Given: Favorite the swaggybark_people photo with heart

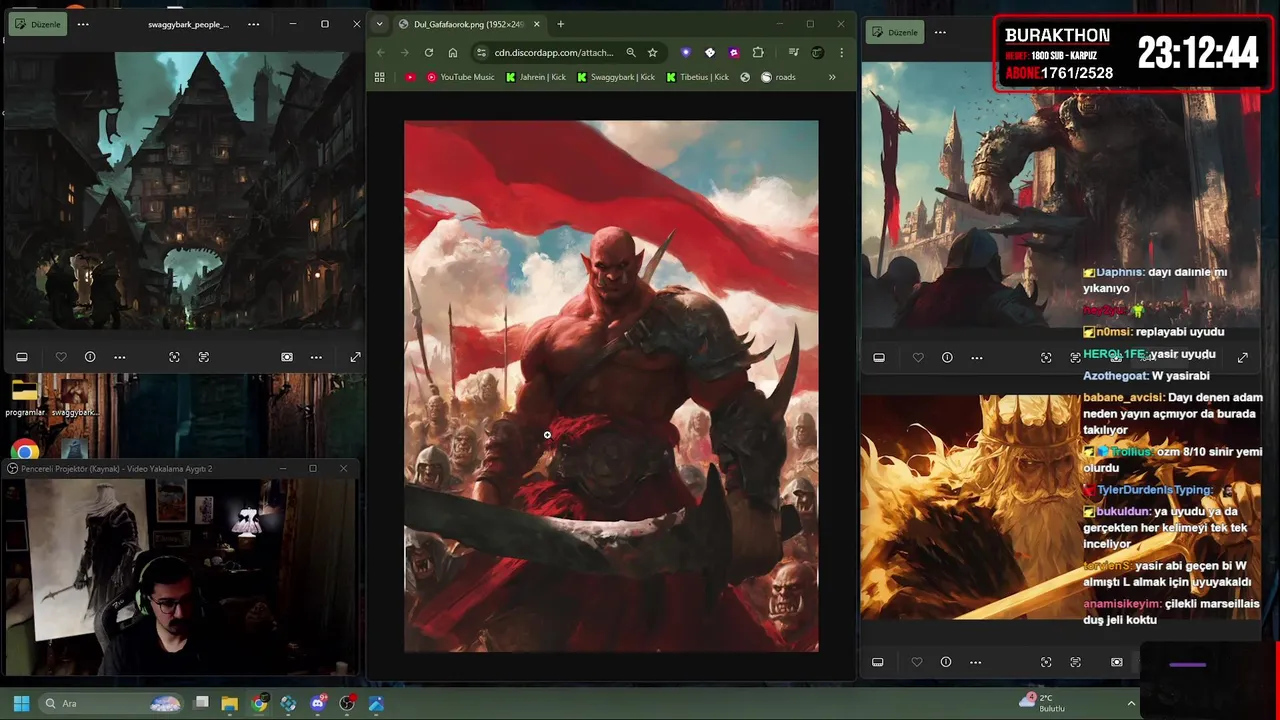Looking at the screenshot, I should (61, 357).
